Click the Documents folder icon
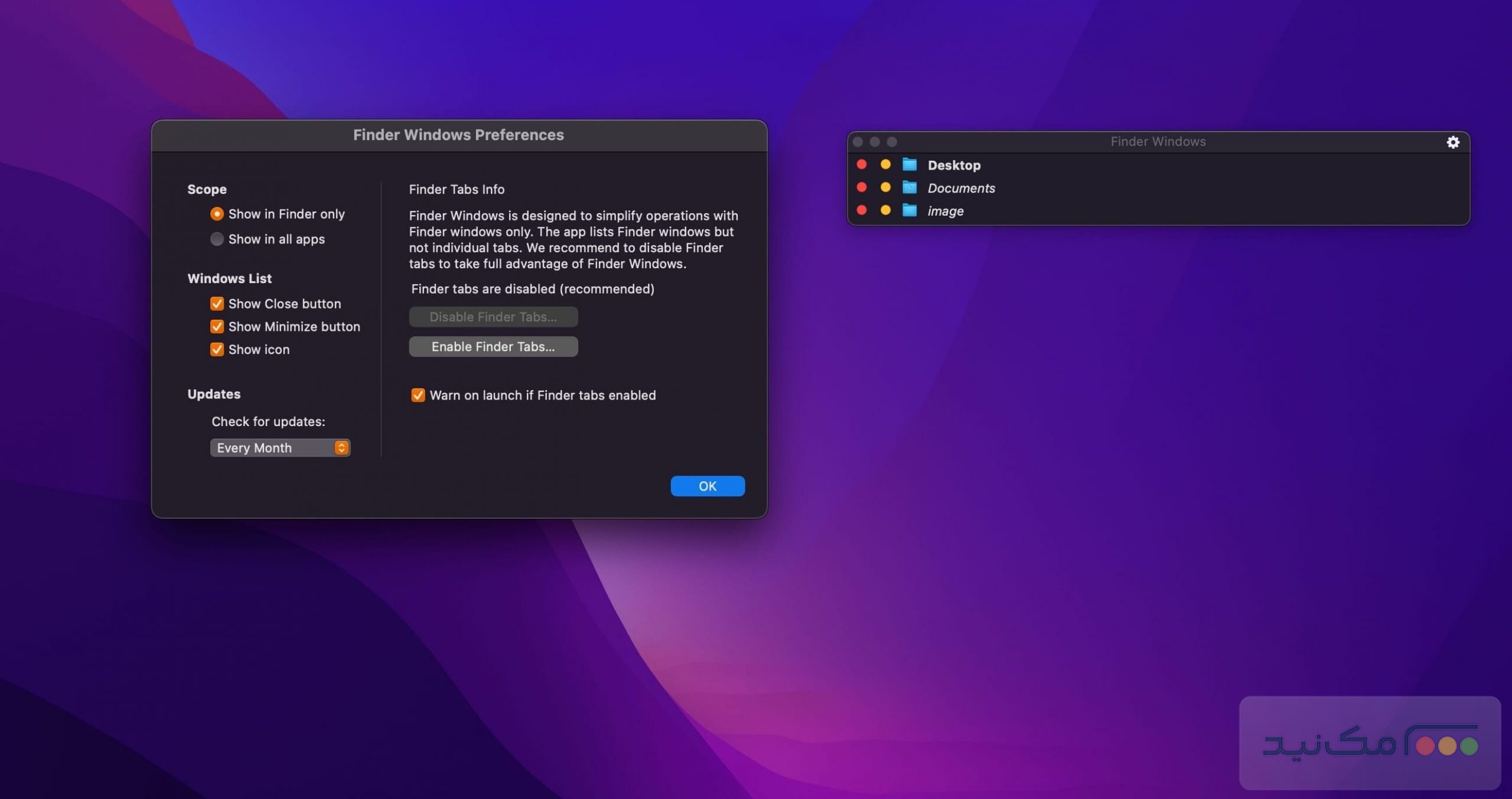 click(x=910, y=188)
